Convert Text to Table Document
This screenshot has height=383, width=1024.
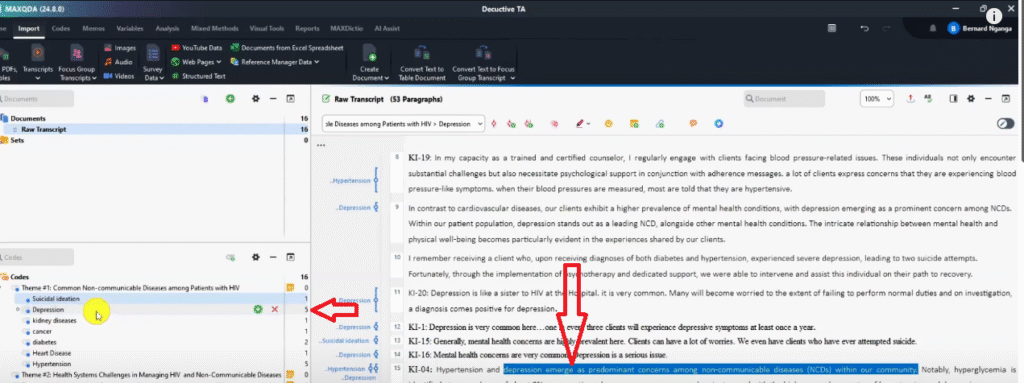coord(421,63)
